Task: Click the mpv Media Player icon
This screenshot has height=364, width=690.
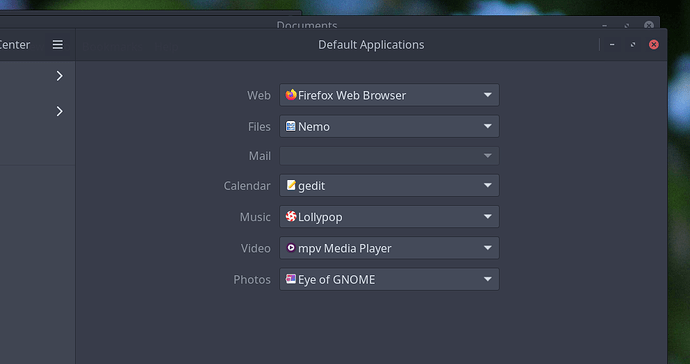Action: click(x=291, y=248)
